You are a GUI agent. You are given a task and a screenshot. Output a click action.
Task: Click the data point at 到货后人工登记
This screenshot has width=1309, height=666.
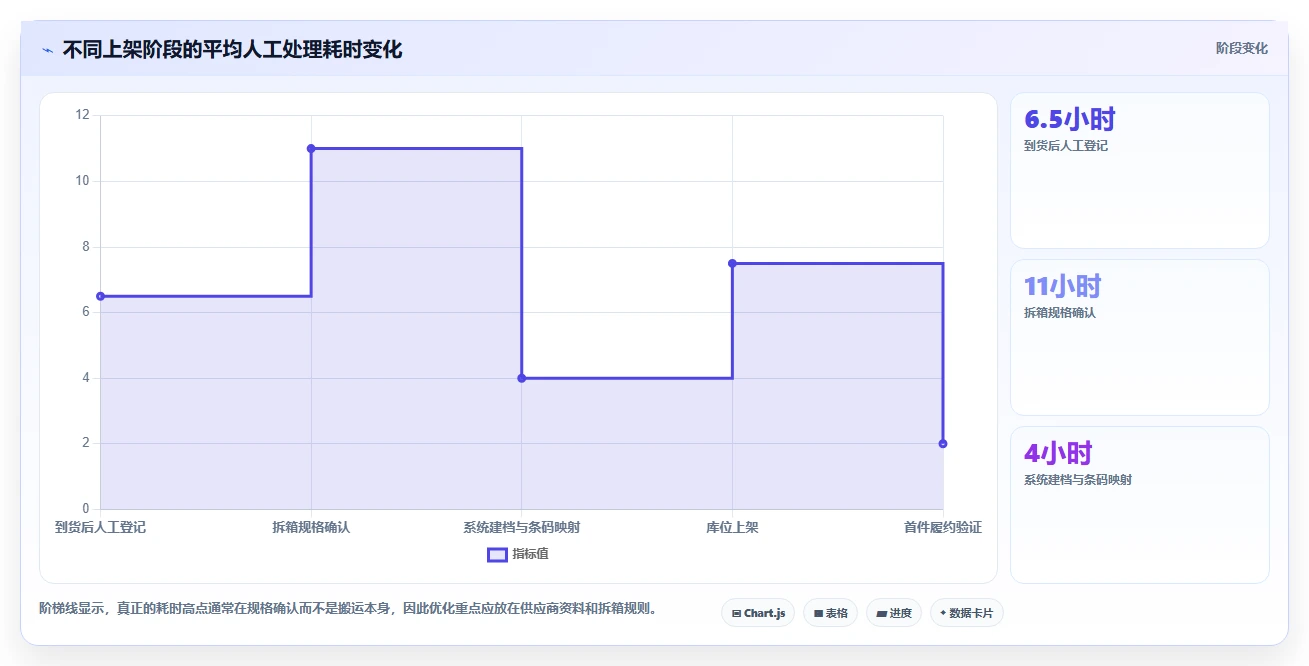(x=100, y=296)
